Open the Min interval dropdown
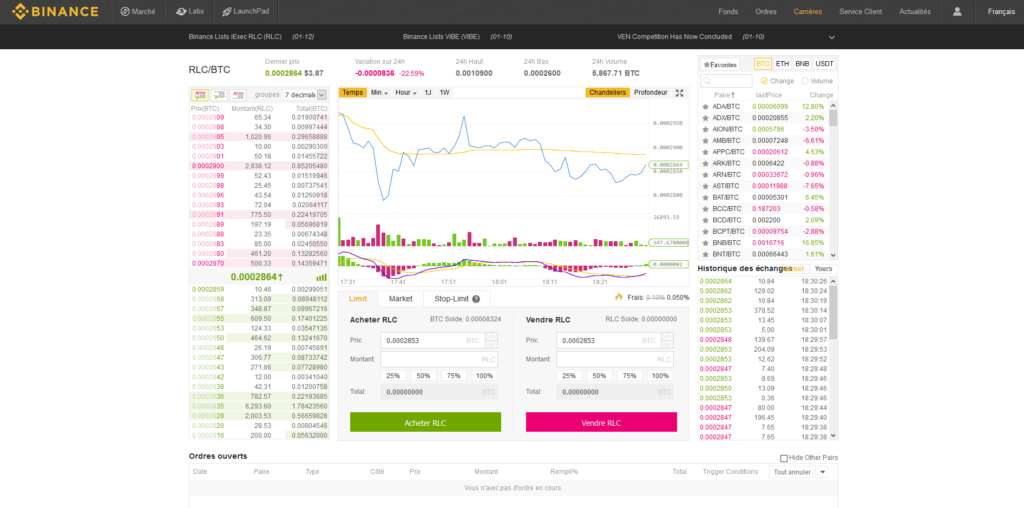Screen dimensions: 1024x508 click(379, 93)
